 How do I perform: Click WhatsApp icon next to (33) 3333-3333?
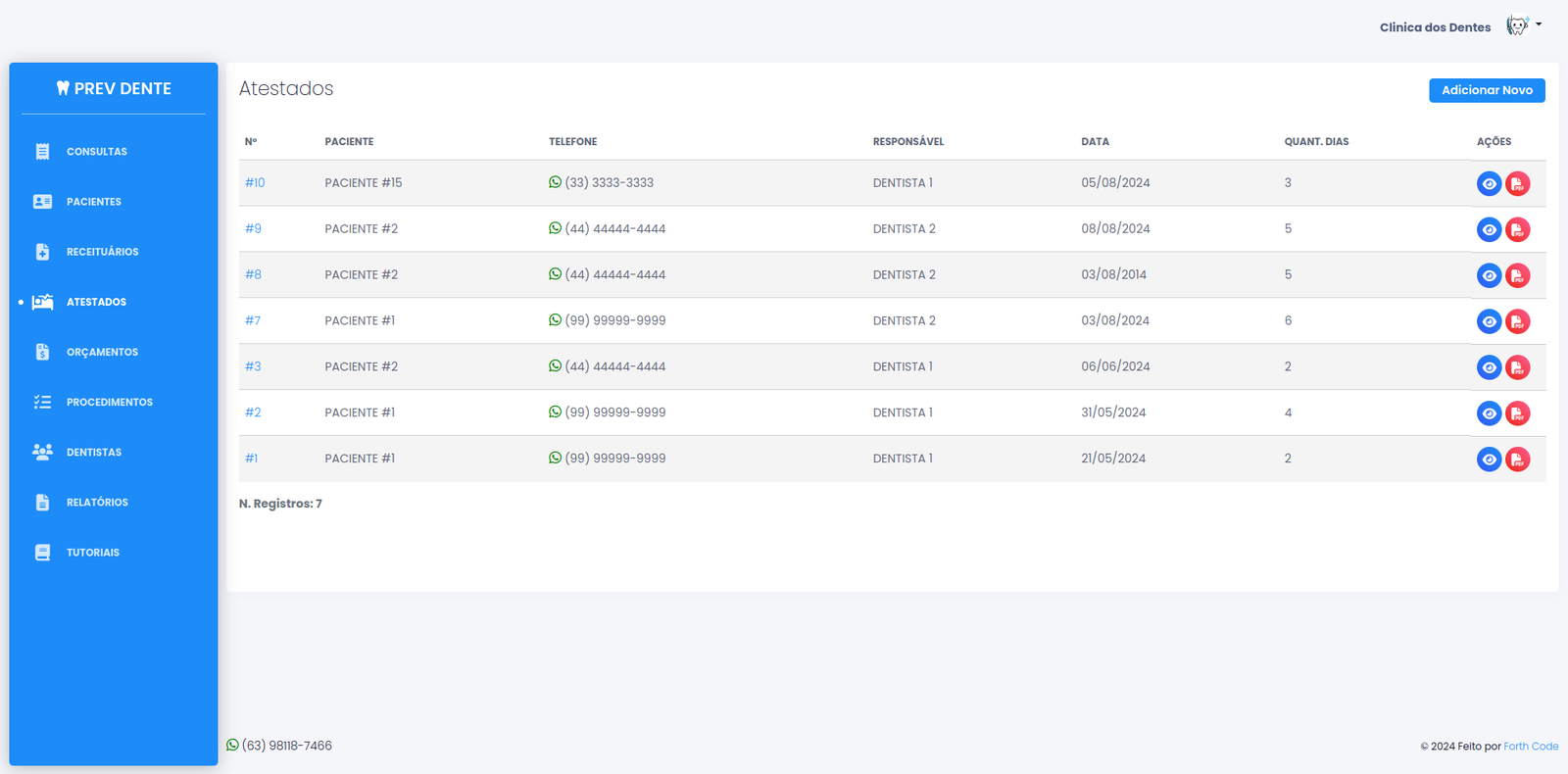(555, 182)
